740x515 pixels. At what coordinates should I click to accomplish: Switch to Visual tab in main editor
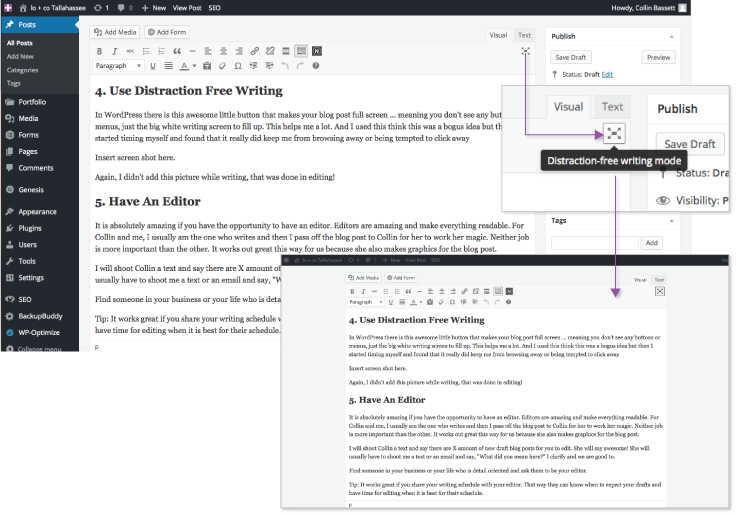(498, 35)
